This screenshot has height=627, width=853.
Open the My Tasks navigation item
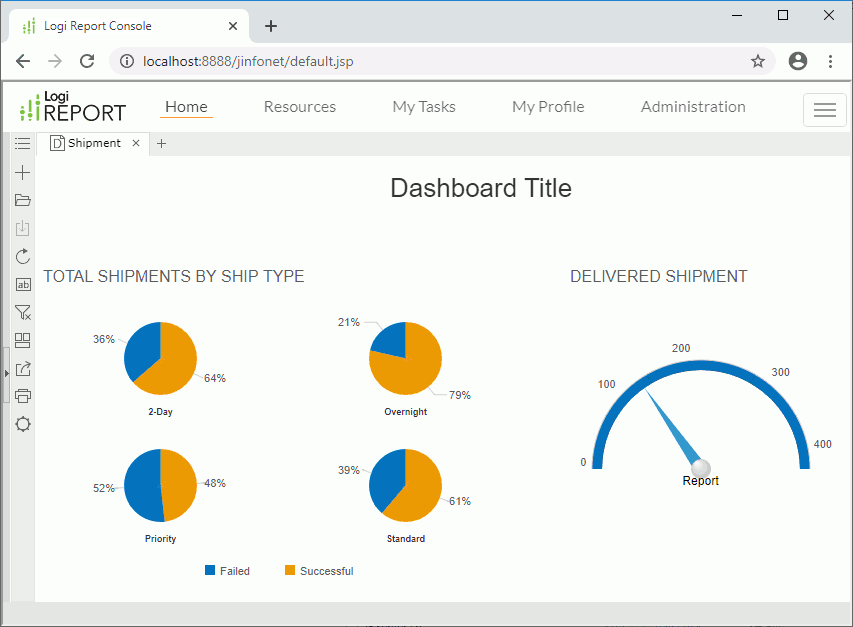click(x=423, y=106)
